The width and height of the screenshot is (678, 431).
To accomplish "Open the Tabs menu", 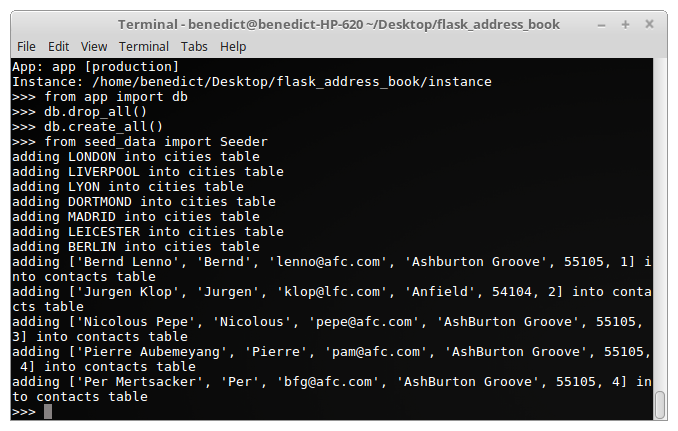I will pos(194,46).
